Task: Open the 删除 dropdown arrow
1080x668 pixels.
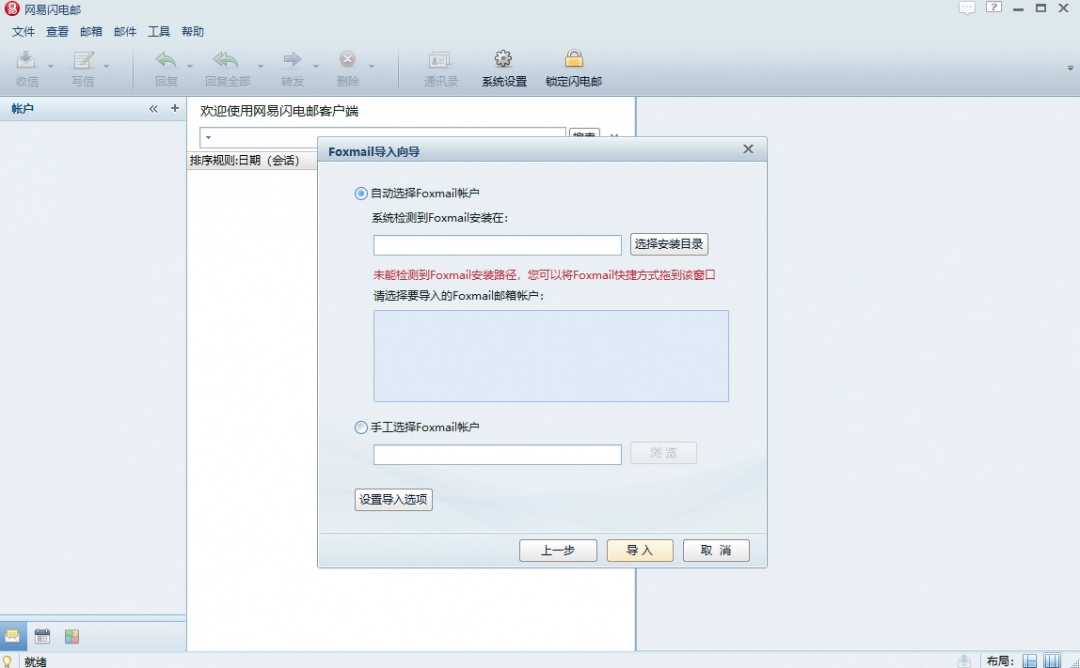Action: pyautogui.click(x=371, y=66)
